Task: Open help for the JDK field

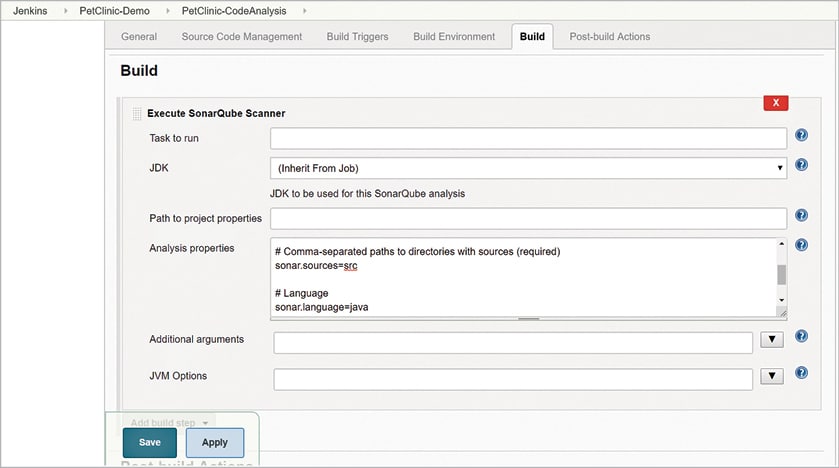Action: coord(801,166)
